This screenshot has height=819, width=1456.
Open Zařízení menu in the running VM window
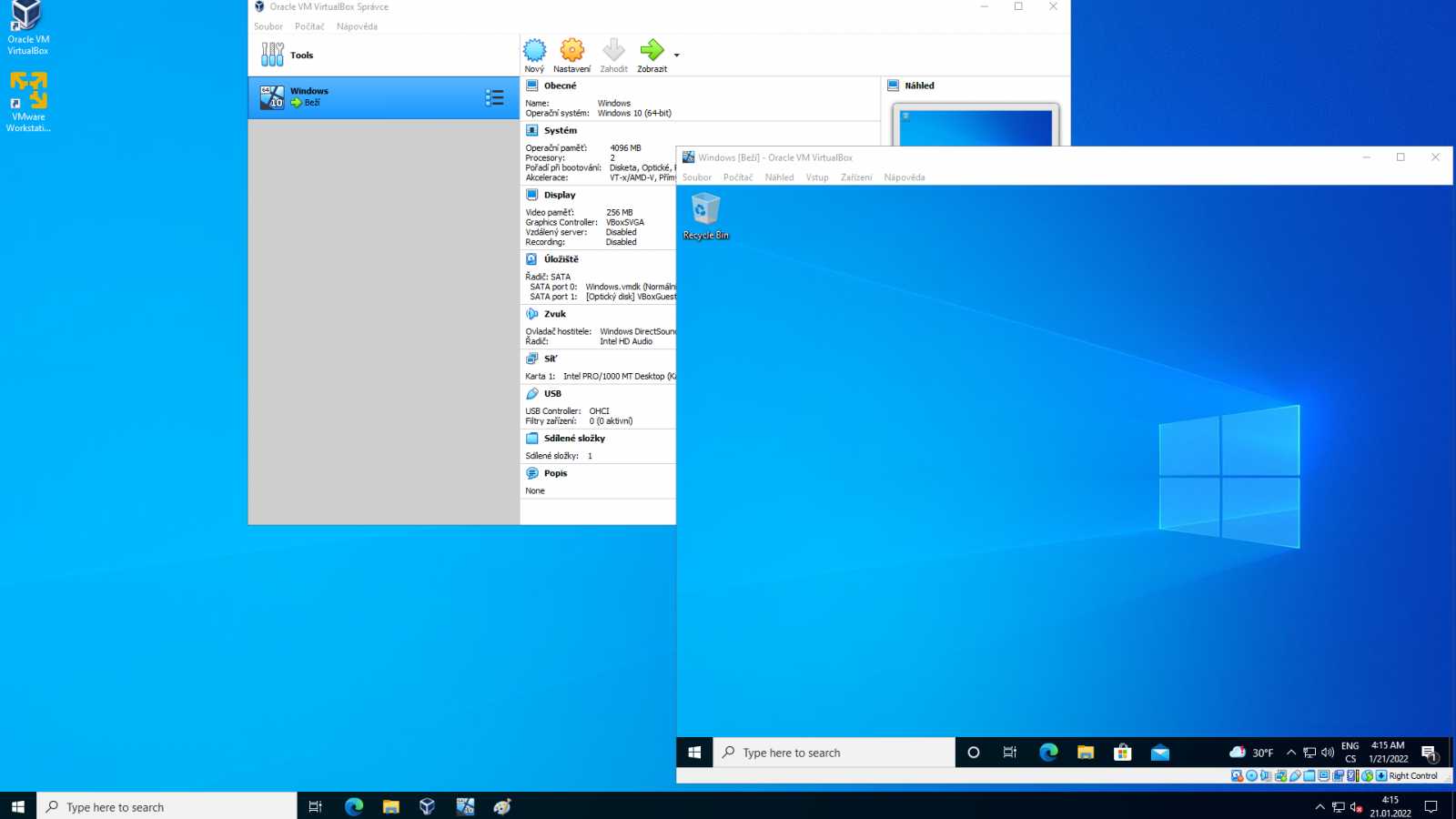[x=856, y=177]
